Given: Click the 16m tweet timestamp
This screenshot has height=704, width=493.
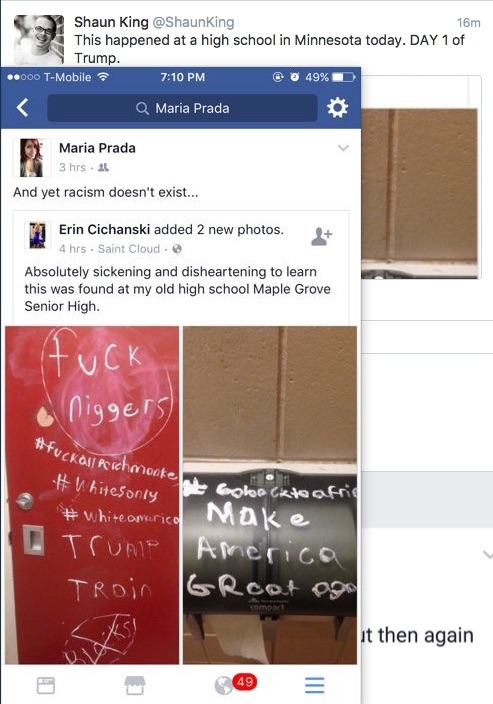Looking at the screenshot, I should [468, 22].
